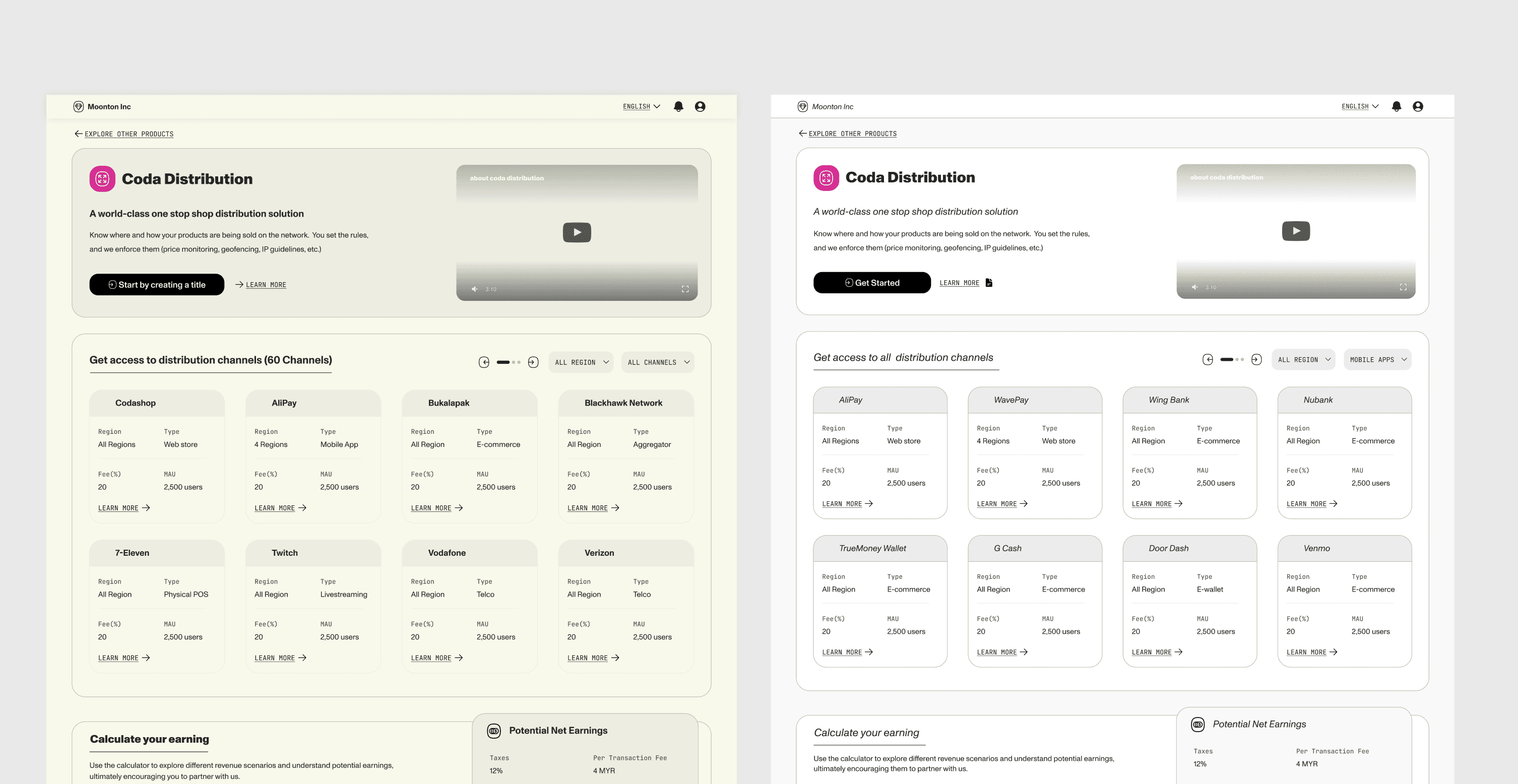The image size is (1518, 784).
Task: Open the user profile icon in the right mockup
Action: 1418,107
